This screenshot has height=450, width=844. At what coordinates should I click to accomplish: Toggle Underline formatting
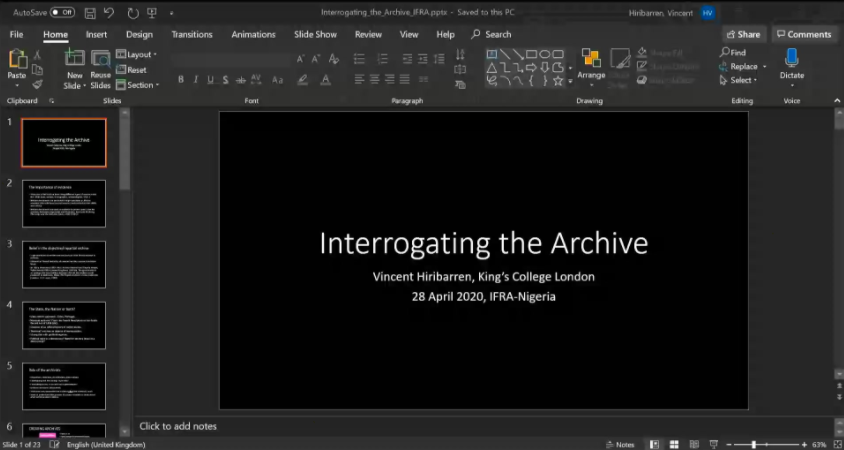pos(210,80)
